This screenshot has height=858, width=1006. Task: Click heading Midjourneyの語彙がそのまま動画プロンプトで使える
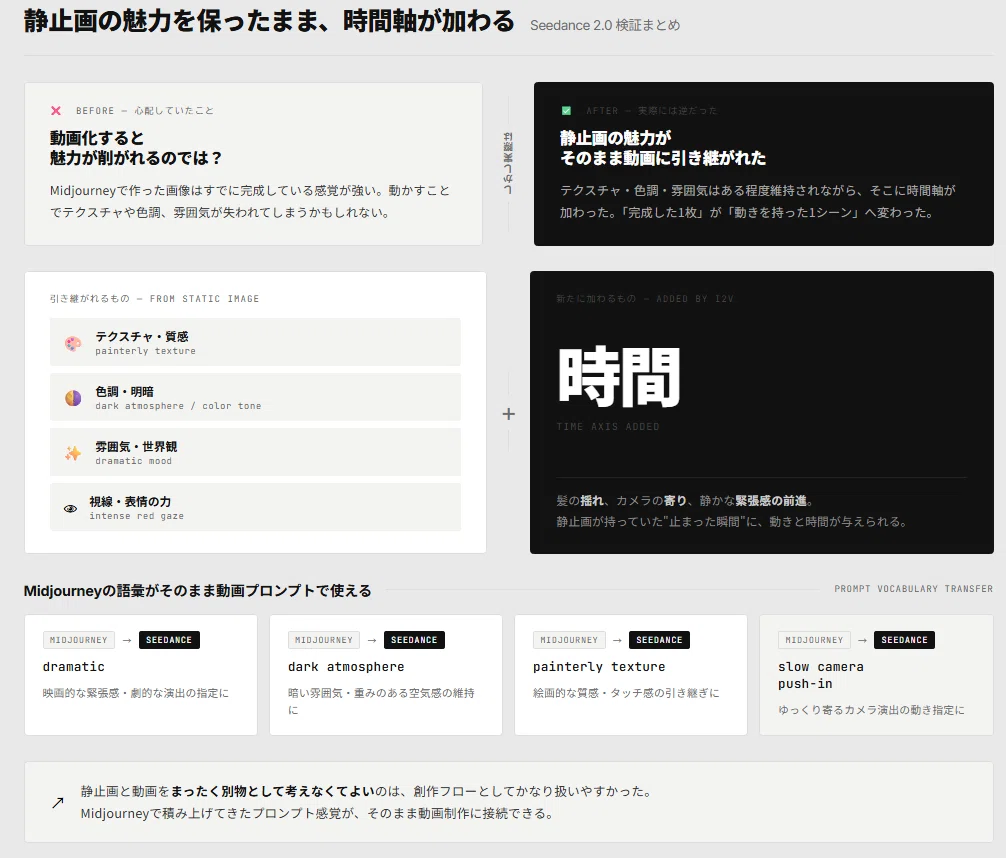pos(198,590)
